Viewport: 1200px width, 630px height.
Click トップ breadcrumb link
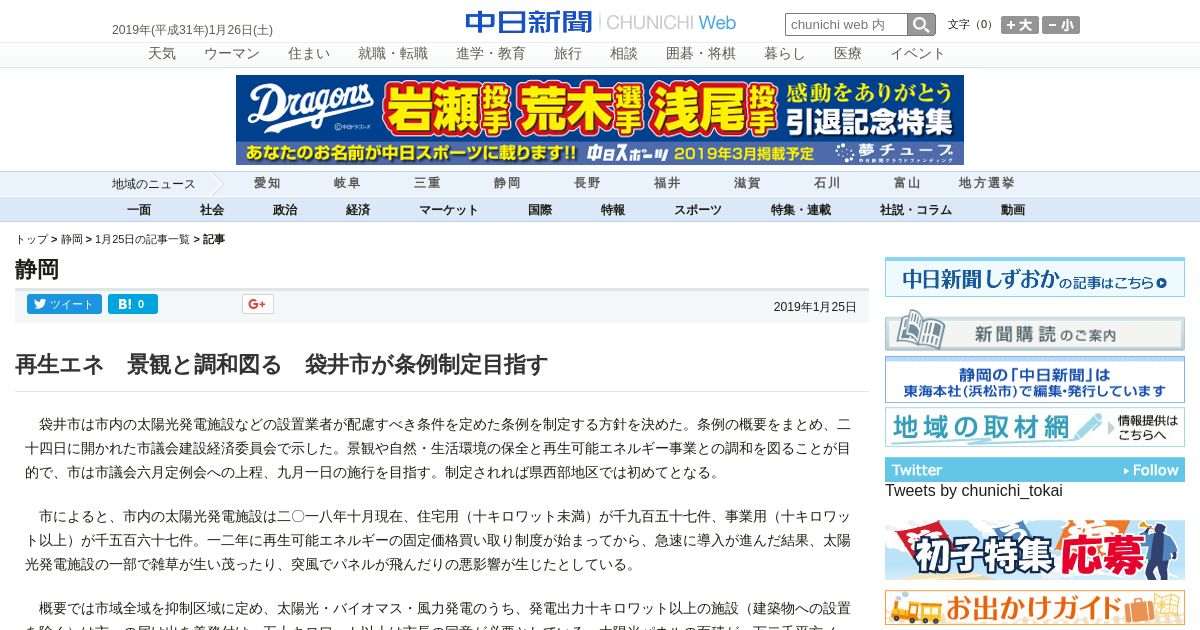[x=31, y=239]
